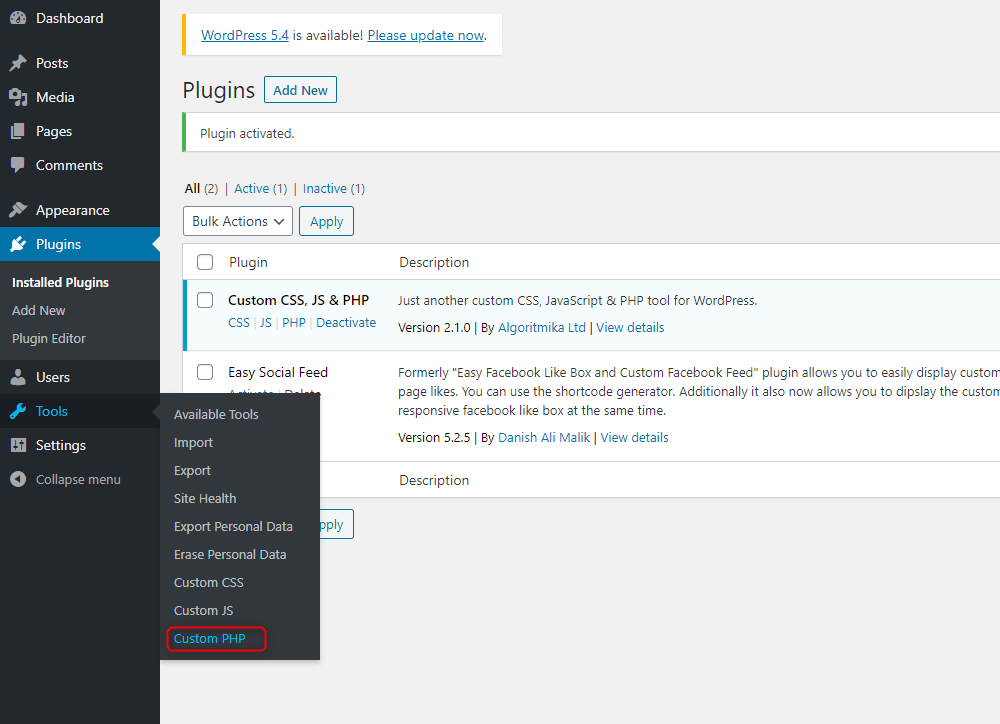This screenshot has width=1000, height=724.
Task: View details for Custom CSS, JS & PHP
Action: tap(630, 327)
